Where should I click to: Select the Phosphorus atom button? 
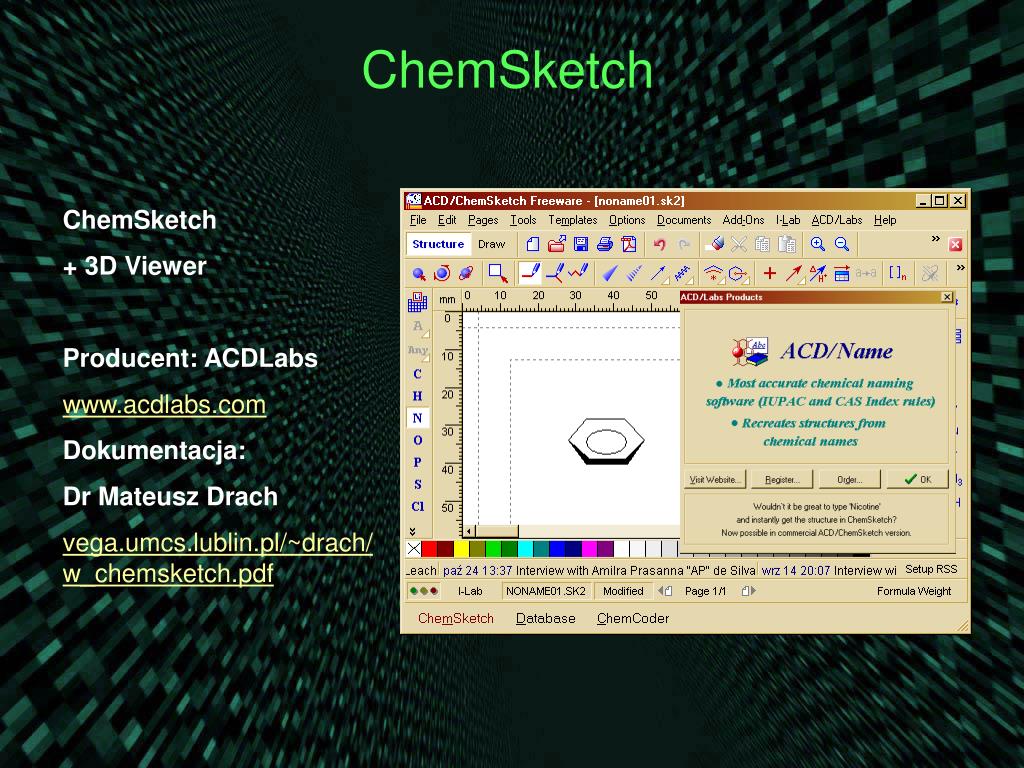tap(417, 462)
